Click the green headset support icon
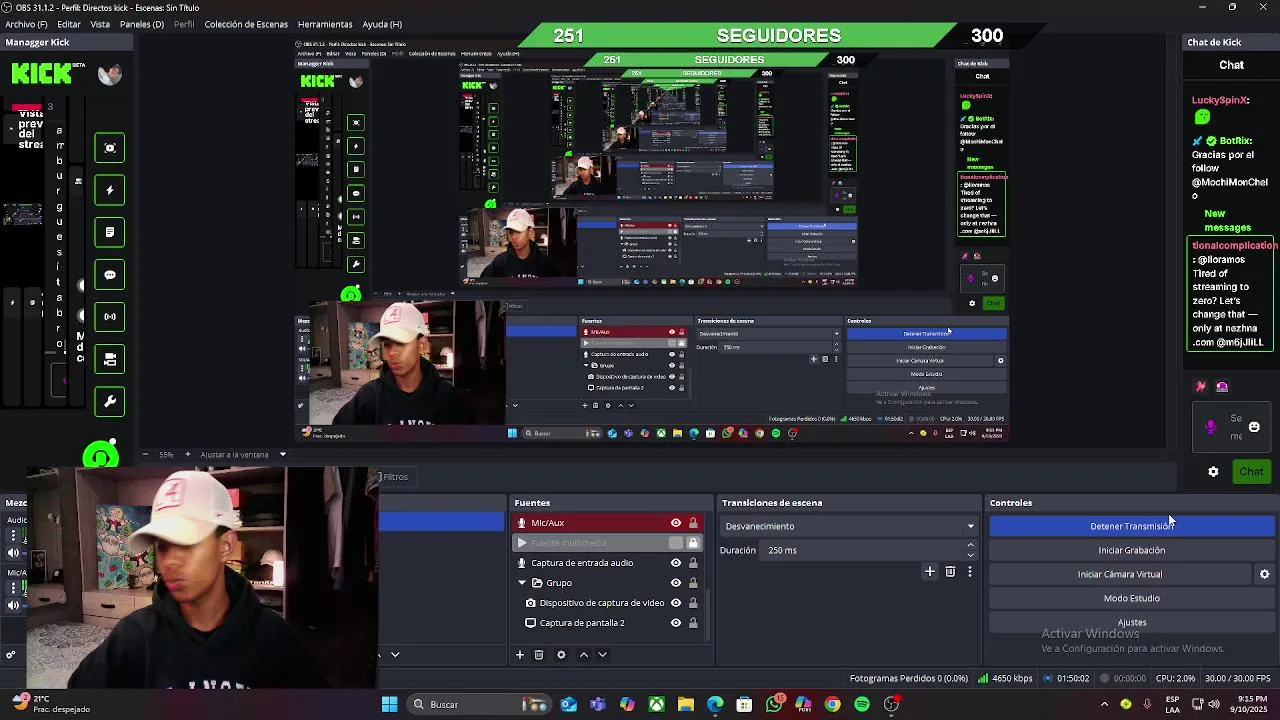 (x=100, y=456)
